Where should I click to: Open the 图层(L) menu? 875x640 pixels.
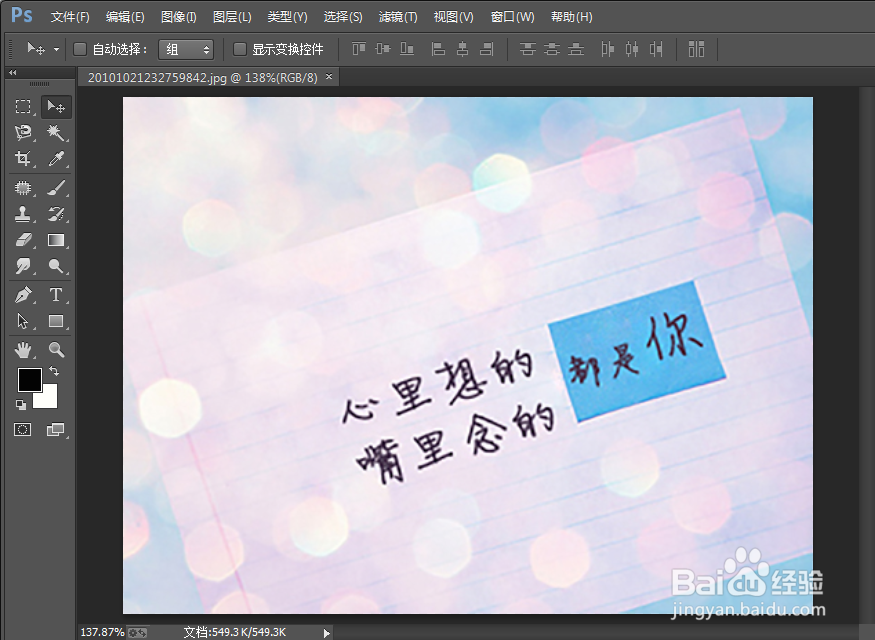[232, 17]
